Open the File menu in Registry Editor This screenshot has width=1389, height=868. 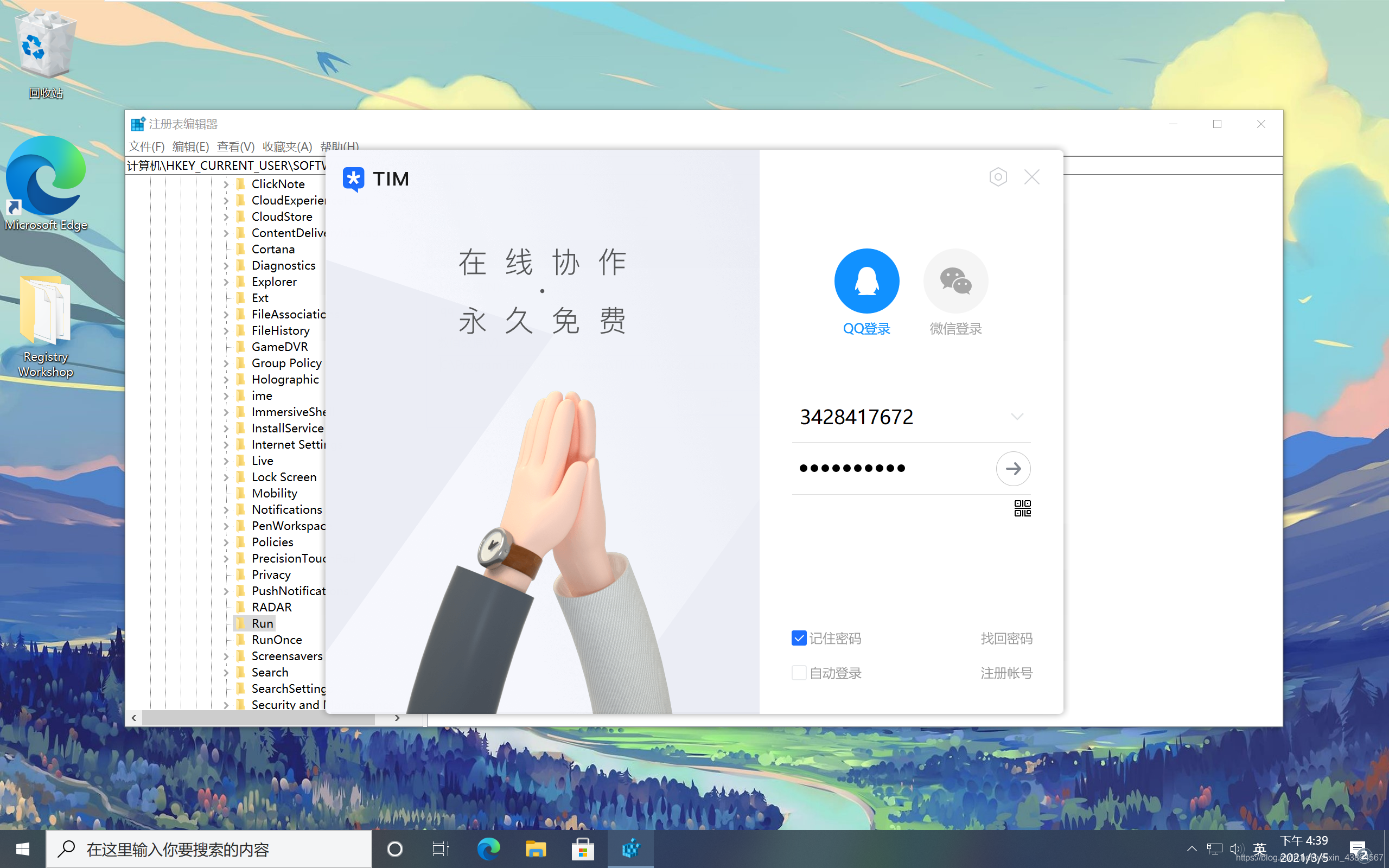tap(146, 146)
